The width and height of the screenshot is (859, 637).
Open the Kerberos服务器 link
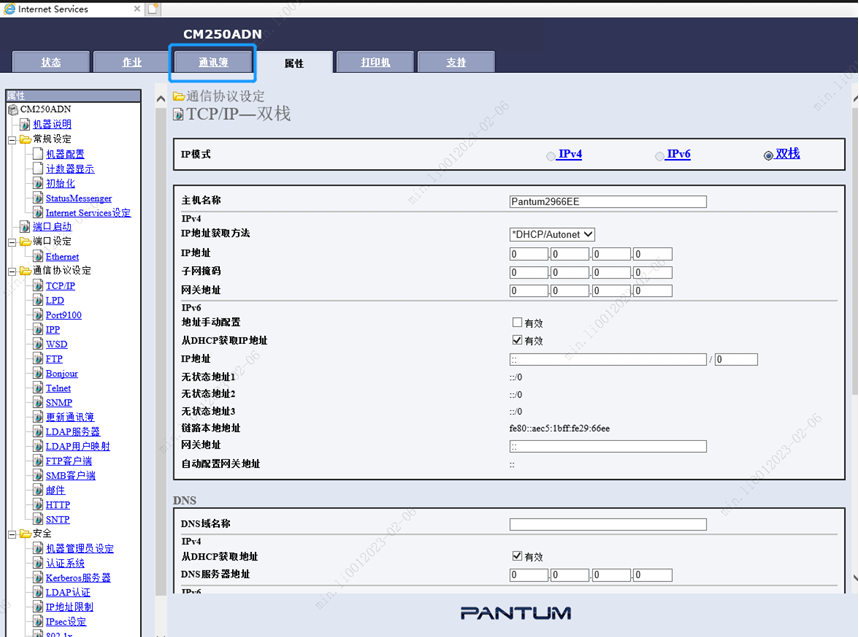pyautogui.click(x=78, y=578)
